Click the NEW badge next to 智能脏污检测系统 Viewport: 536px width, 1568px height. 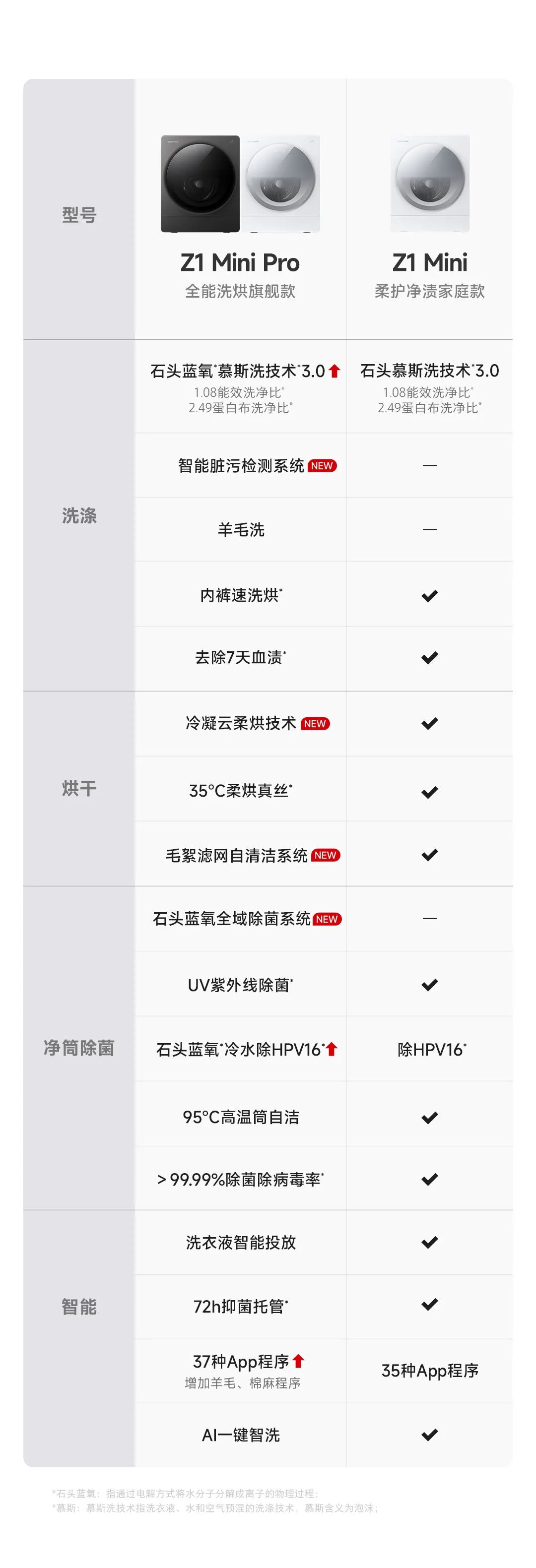322,466
